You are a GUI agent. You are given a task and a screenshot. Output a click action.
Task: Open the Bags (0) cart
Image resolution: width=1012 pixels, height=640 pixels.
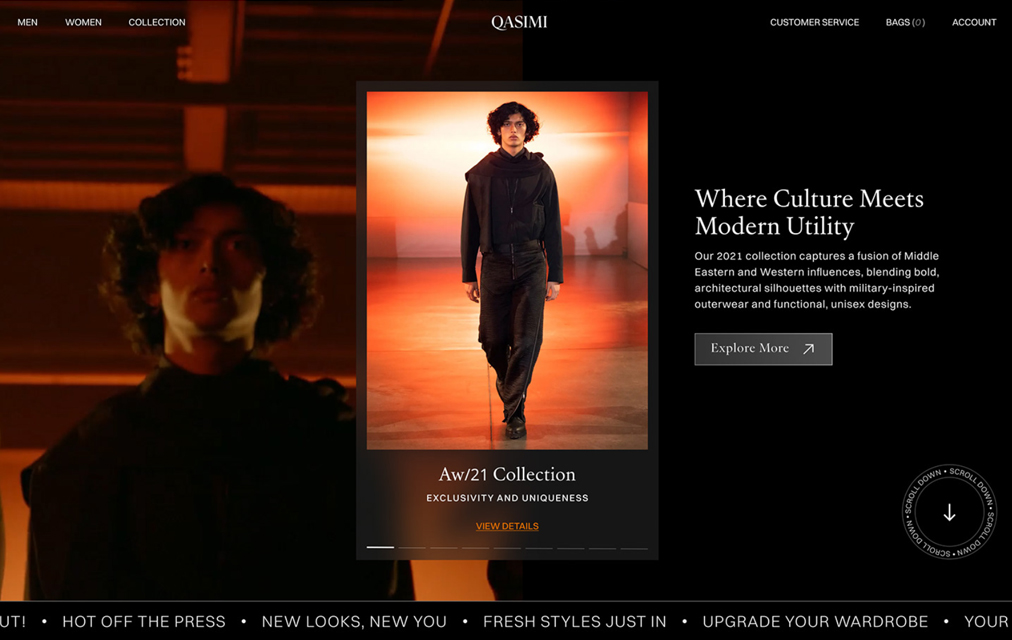(905, 22)
